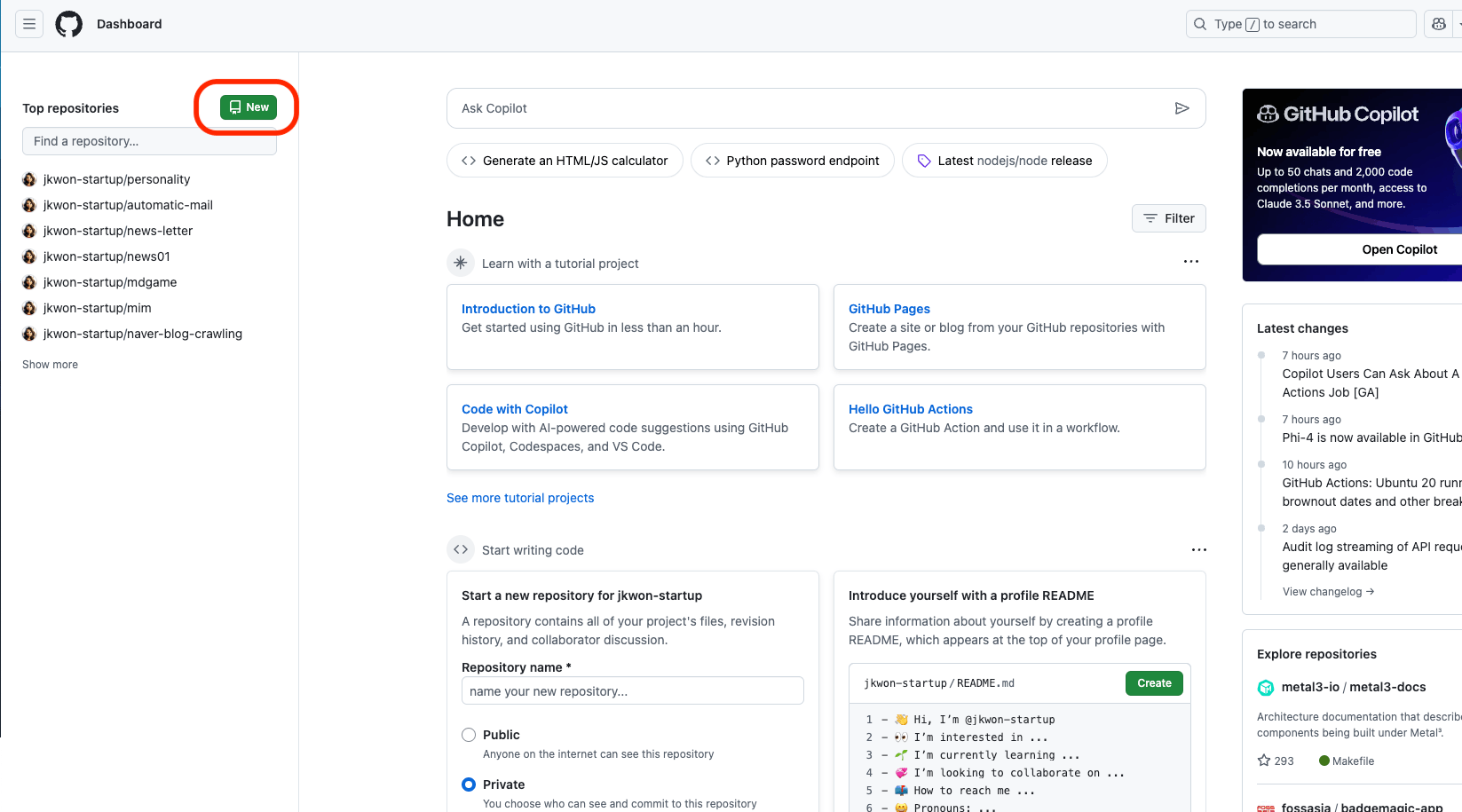Click the star icon for metal3-docs
This screenshot has height=812, width=1462.
pyautogui.click(x=1264, y=761)
